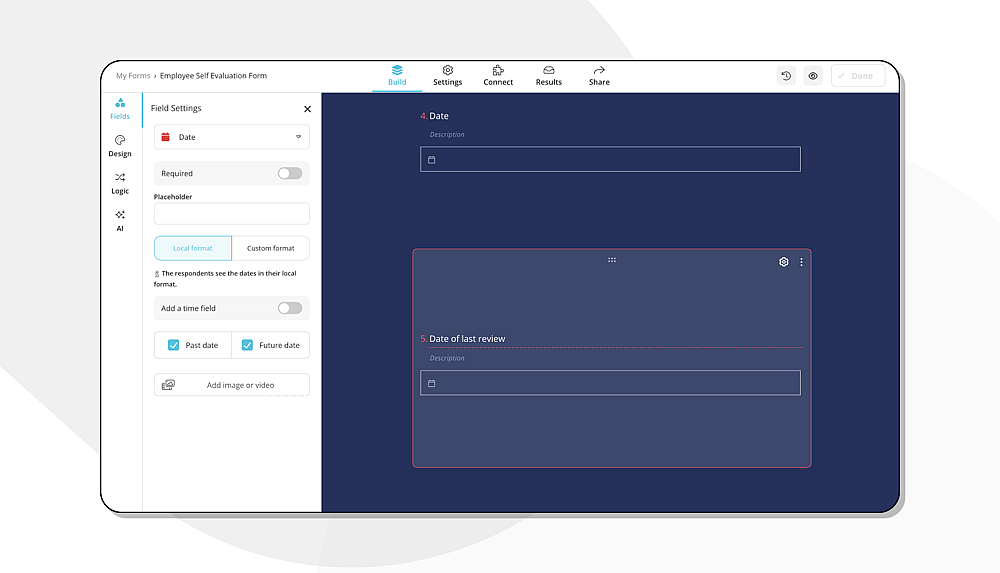Click Description under Date of last review

tap(447, 358)
